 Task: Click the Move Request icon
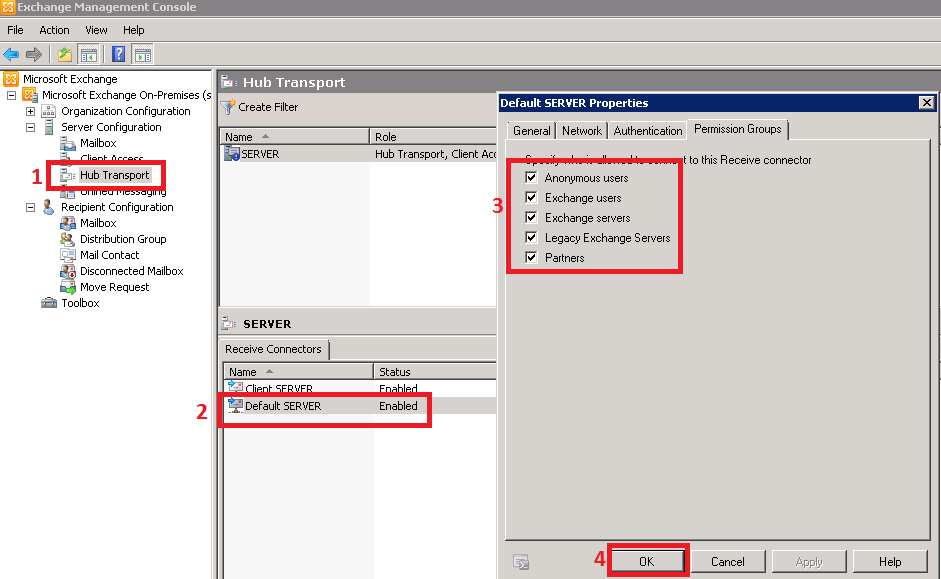(x=68, y=287)
